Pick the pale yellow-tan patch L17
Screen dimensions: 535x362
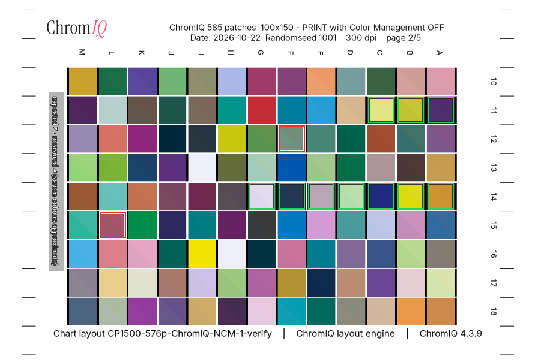click(113, 283)
